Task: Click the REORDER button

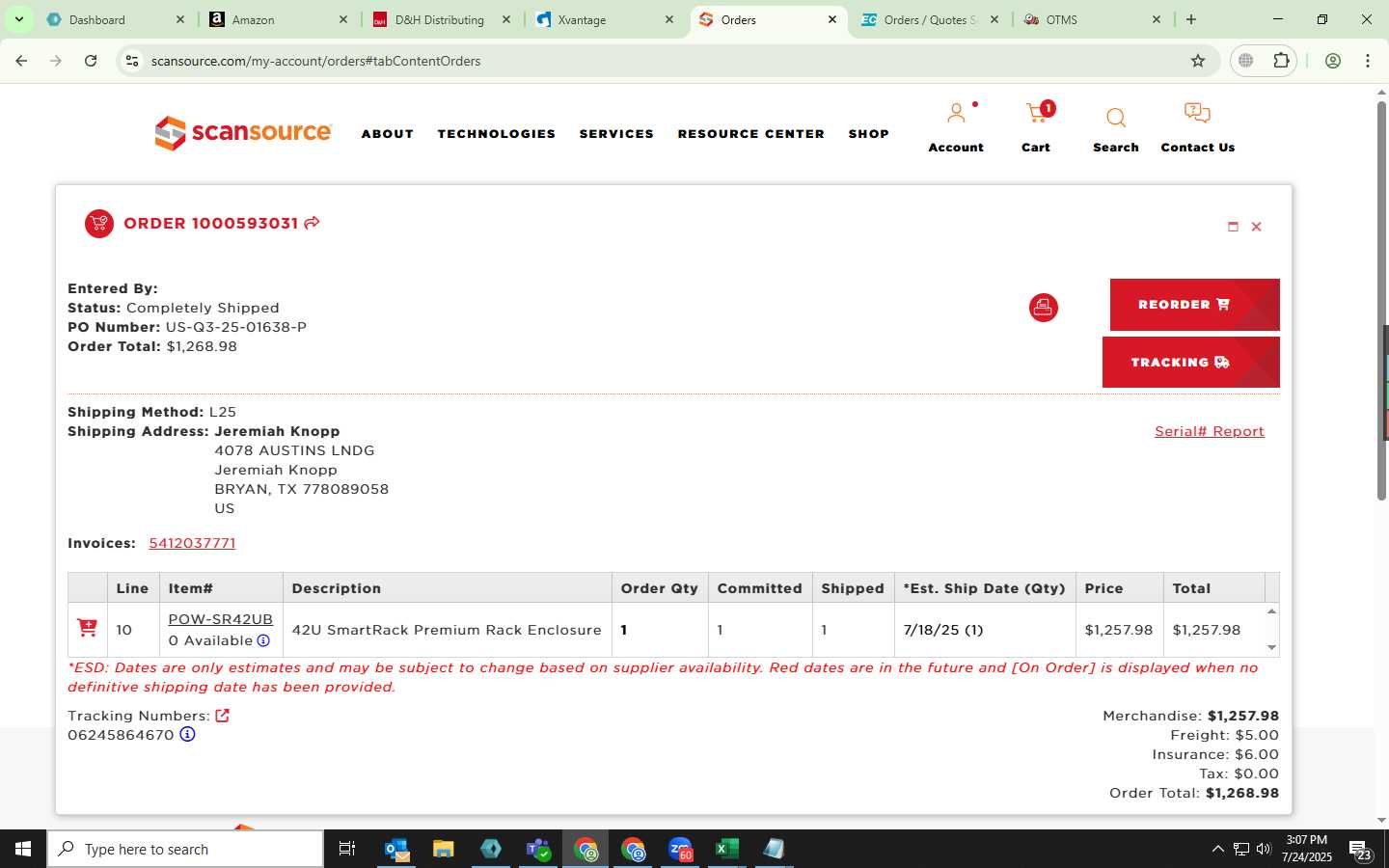Action: click(x=1194, y=305)
